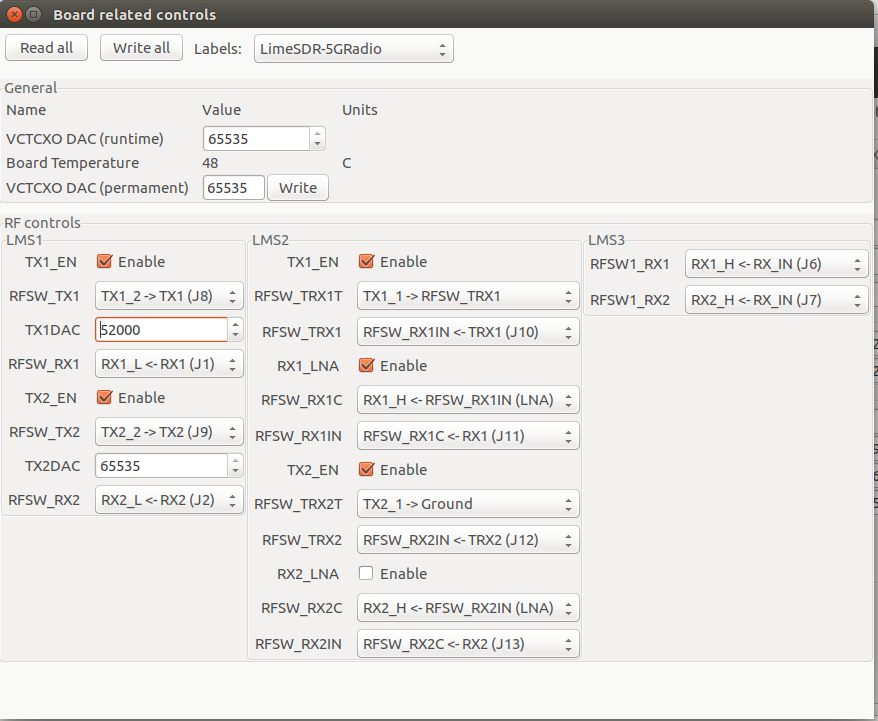Expand the RFSW_RX1 RX1_L dropdown
Screen dimensions: 878x721
[169, 364]
